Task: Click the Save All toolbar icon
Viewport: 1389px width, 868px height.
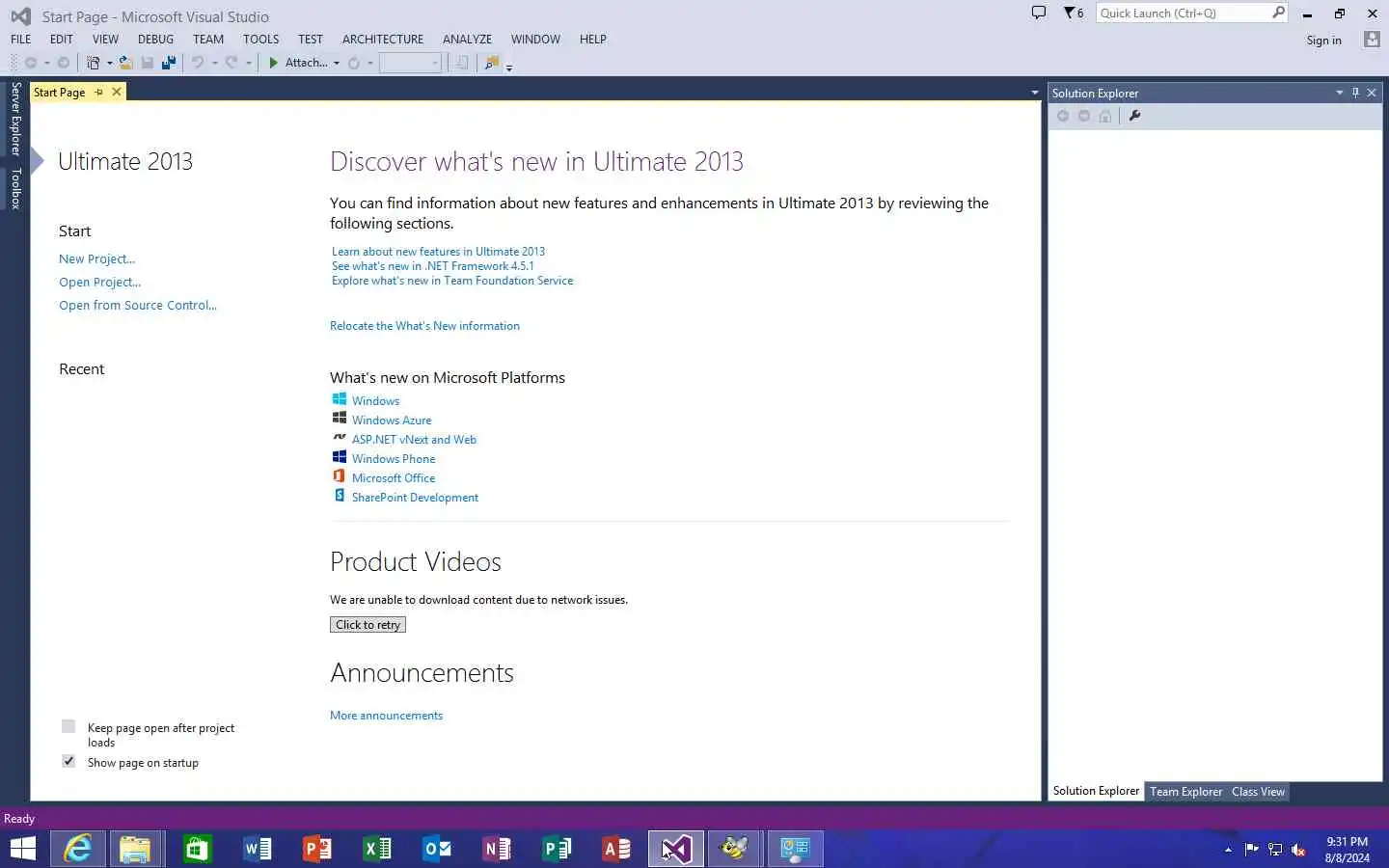Action: click(x=169, y=63)
